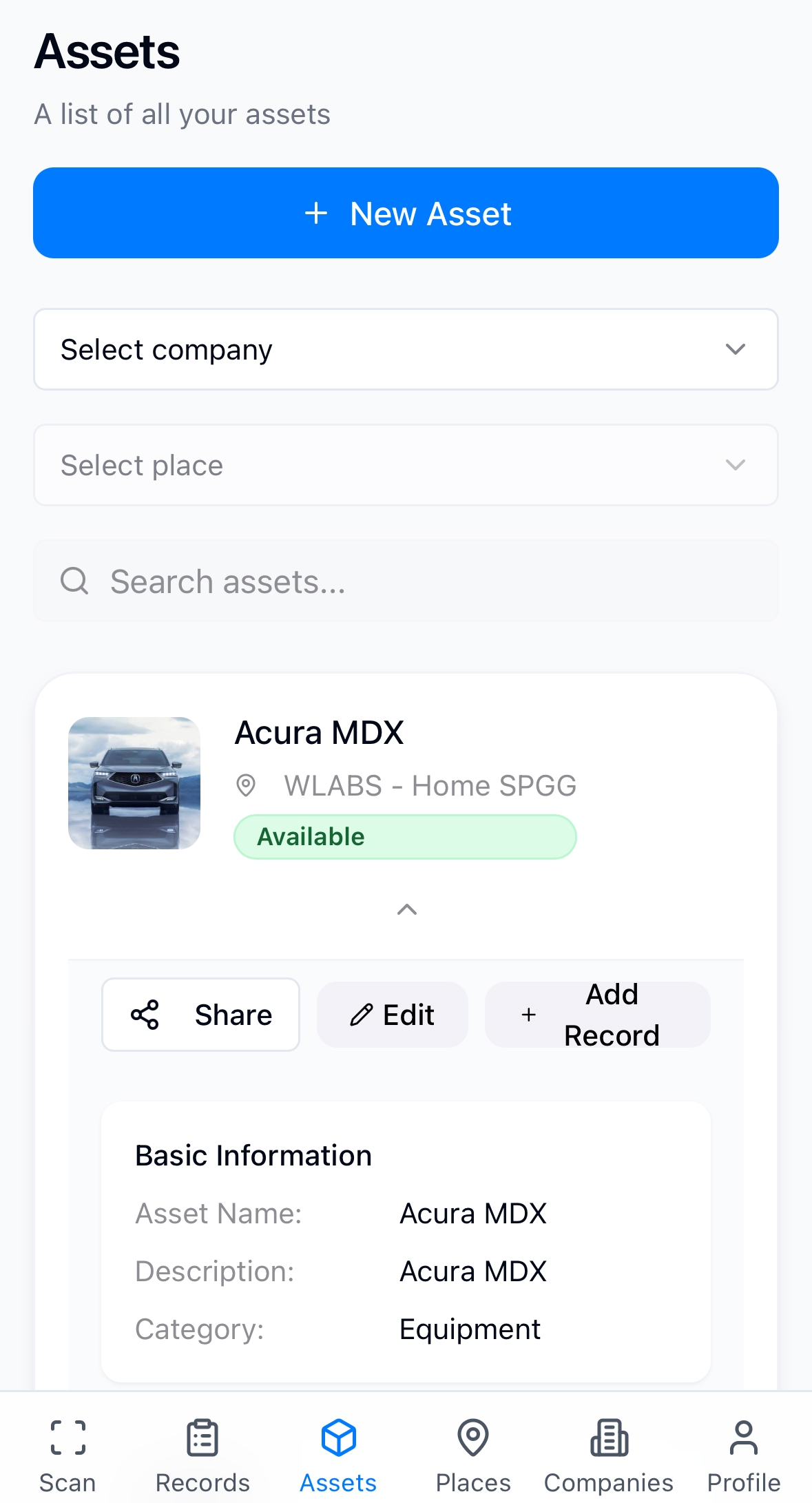The image size is (812, 1503).
Task: Click the green Available status badge
Action: point(405,837)
